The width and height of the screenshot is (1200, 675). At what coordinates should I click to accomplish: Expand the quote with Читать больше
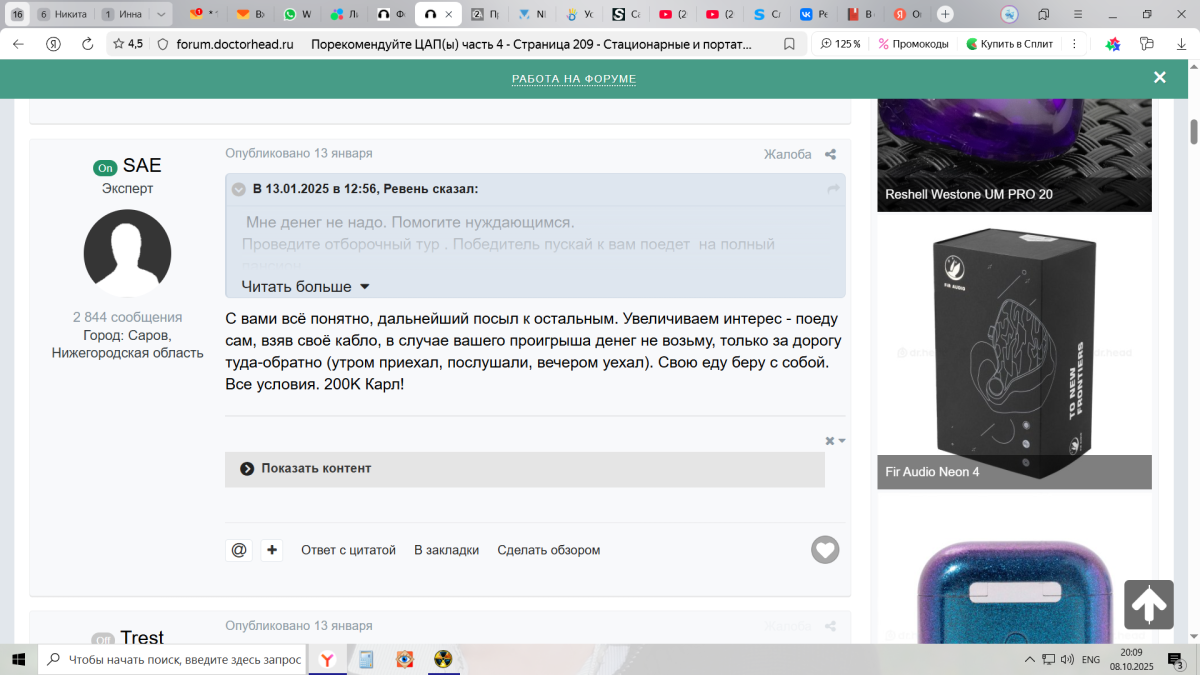[305, 287]
